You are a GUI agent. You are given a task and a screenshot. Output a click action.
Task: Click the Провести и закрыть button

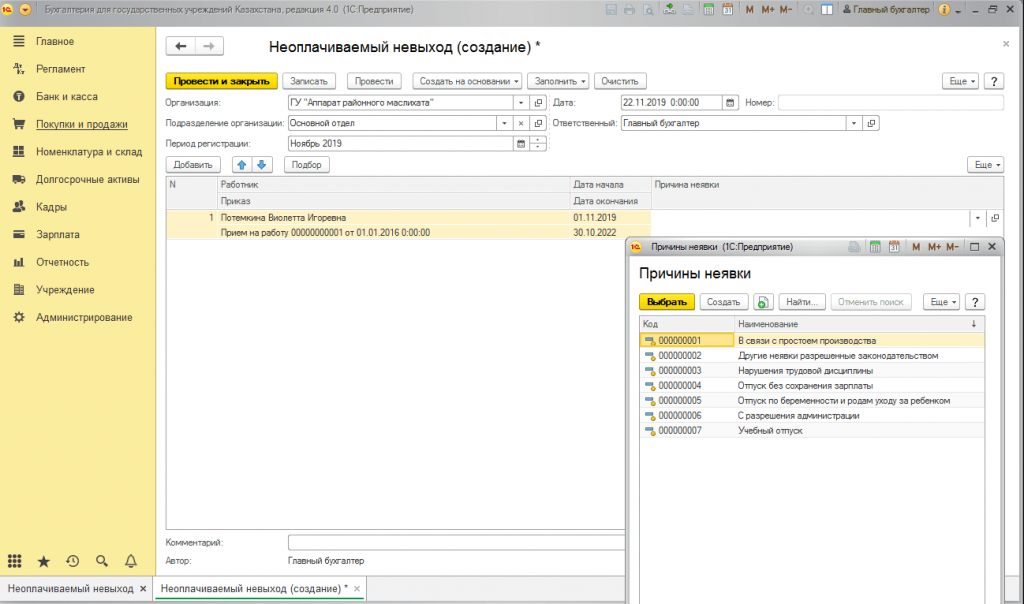coord(220,81)
